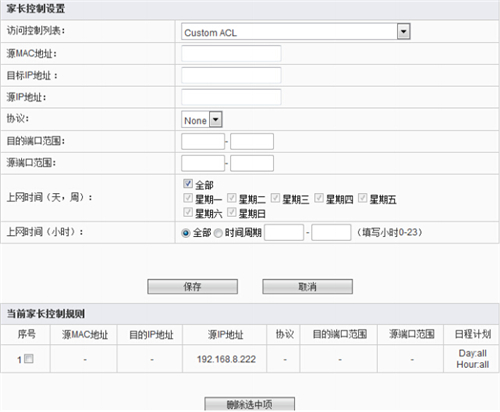Toggle the 星期四 checkbox

(x=319, y=198)
